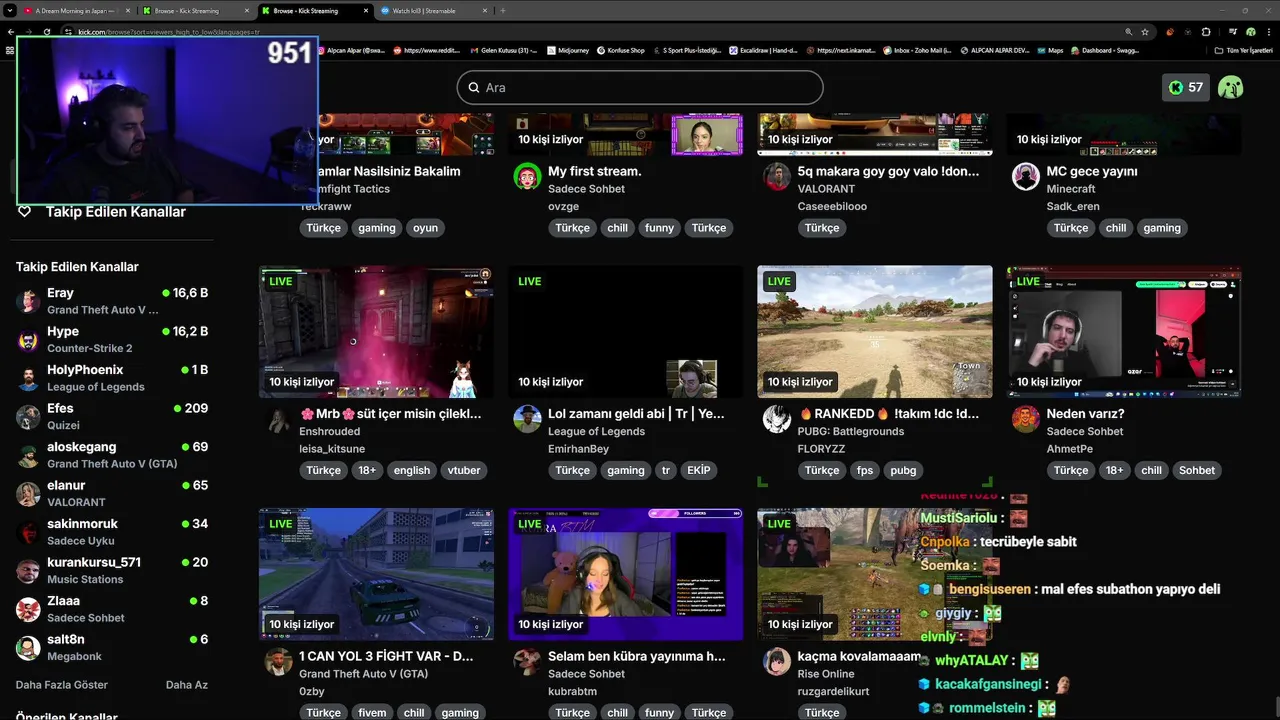This screenshot has height=720, width=1280.
Task: Open kurankursu_571 channel name in sidebar
Action: click(x=94, y=562)
